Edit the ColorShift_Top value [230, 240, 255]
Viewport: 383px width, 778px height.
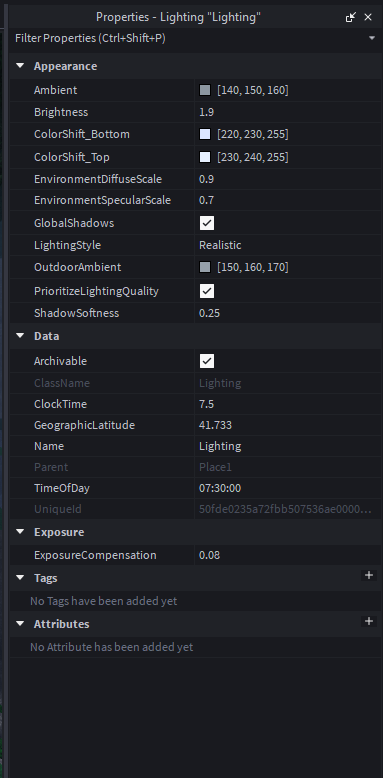[x=253, y=157]
